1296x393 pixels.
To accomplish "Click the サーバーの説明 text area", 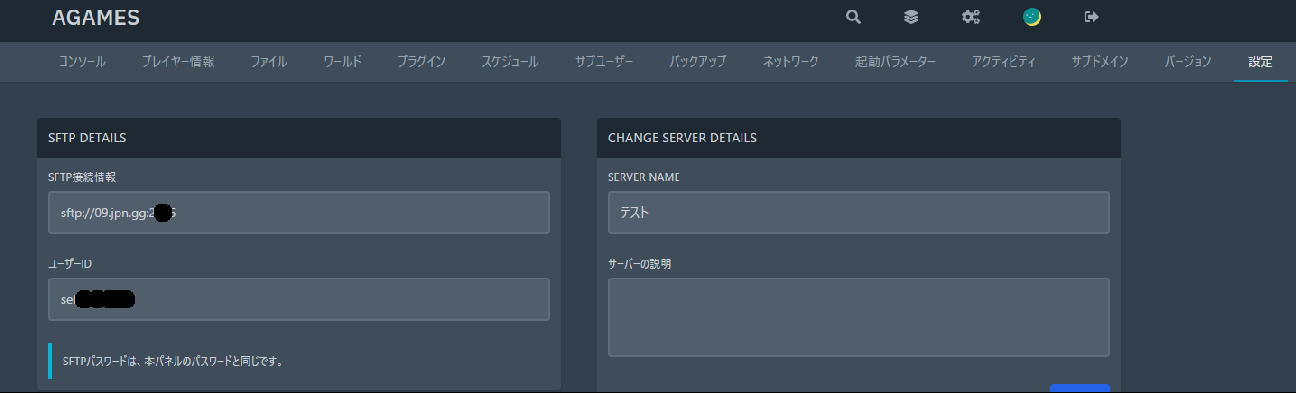I will coord(859,317).
